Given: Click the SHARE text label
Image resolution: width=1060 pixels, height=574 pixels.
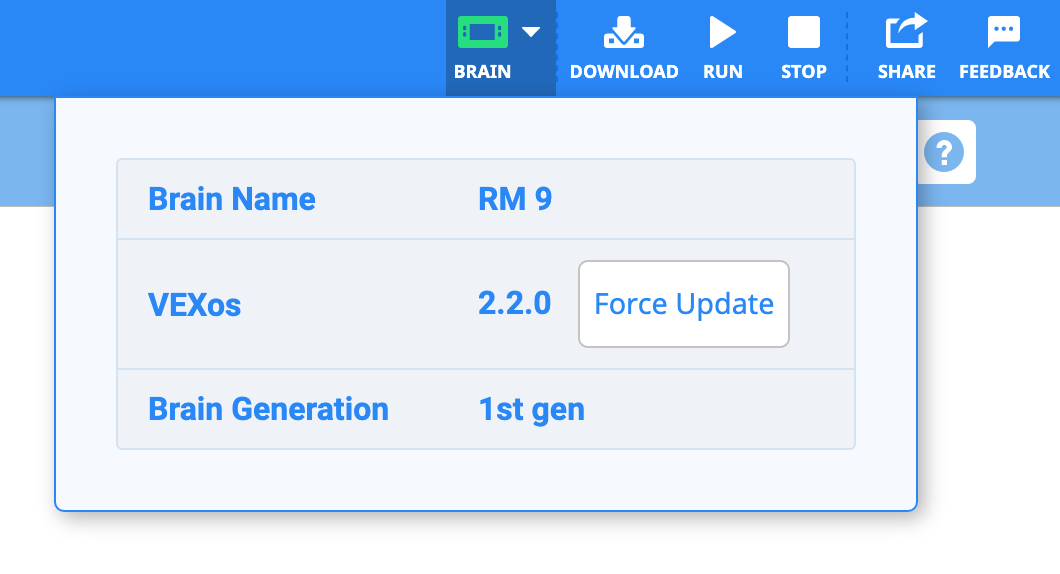Looking at the screenshot, I should click(x=906, y=72).
